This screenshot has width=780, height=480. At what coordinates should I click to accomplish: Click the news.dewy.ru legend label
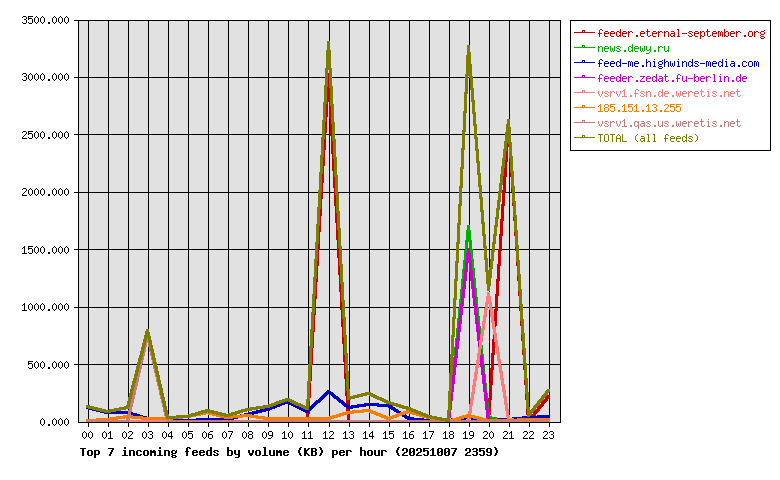click(x=633, y=48)
